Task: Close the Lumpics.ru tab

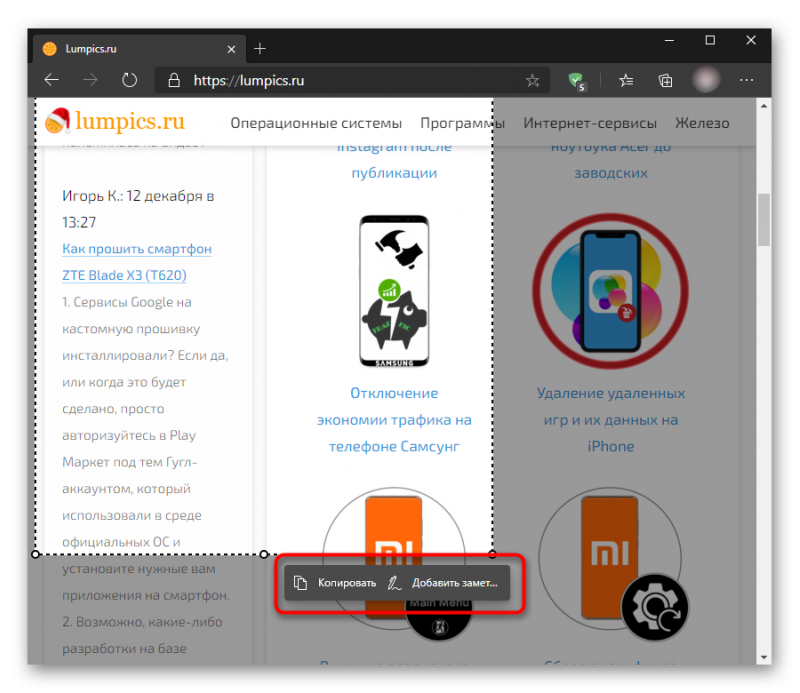Action: pos(231,49)
